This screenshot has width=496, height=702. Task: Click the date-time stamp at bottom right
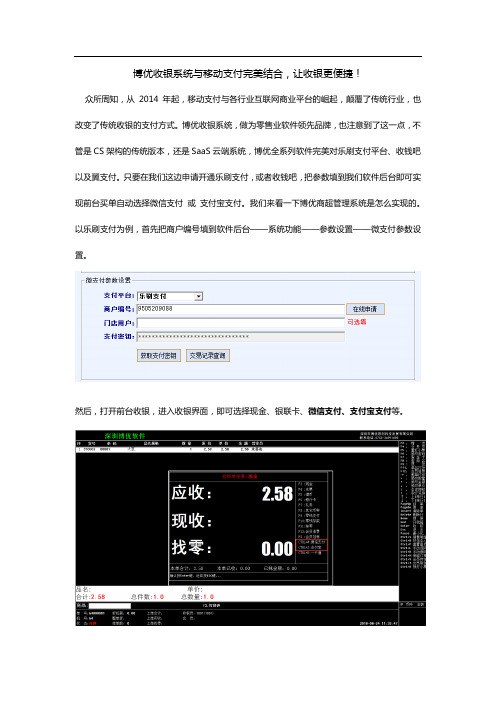tap(378, 623)
